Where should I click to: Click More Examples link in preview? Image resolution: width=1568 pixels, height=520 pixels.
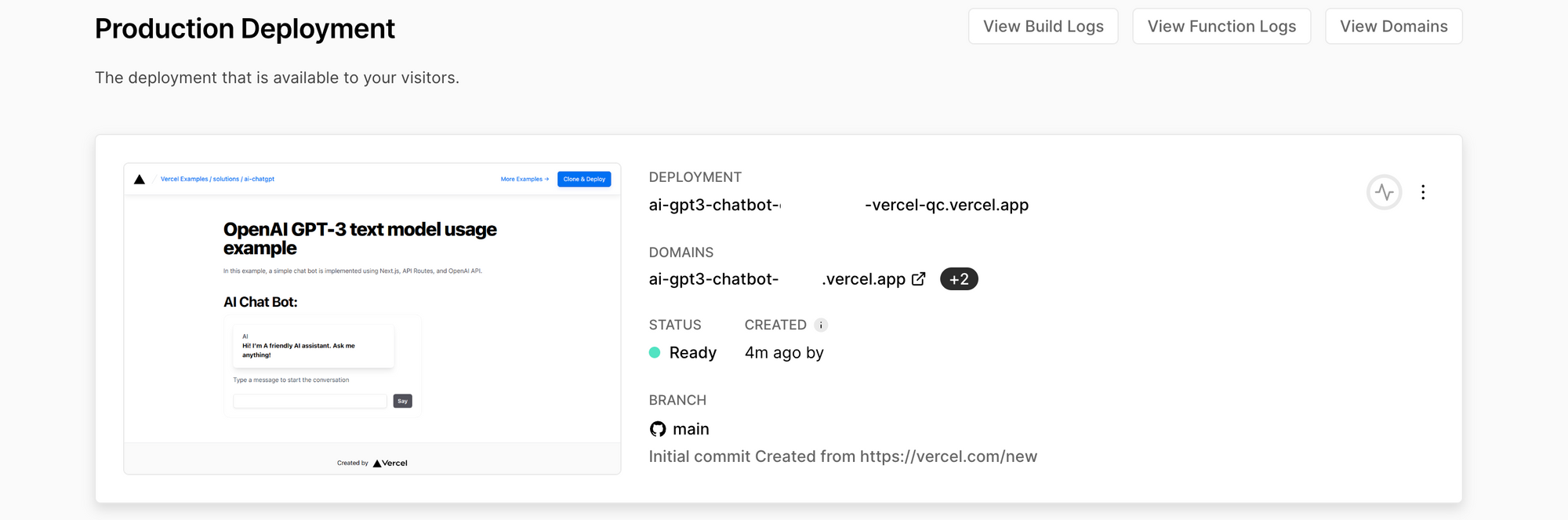[x=524, y=179]
